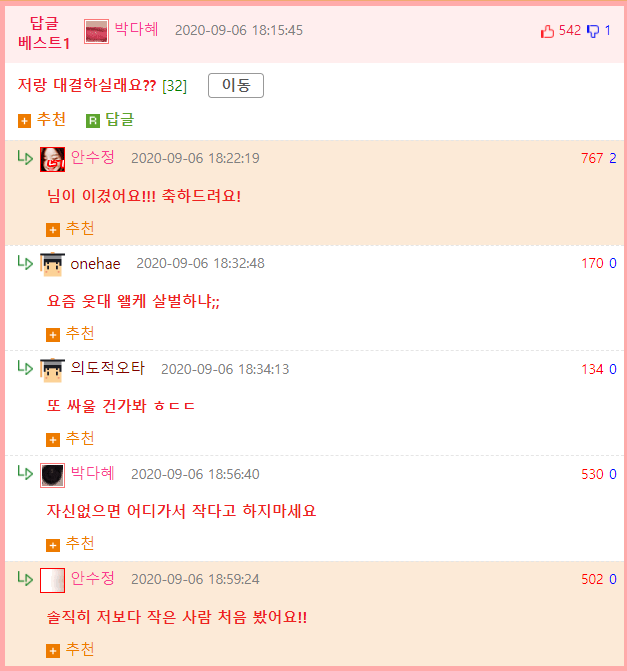
Task: Click the thumbs-down icon beside 1
Action: coord(593,31)
